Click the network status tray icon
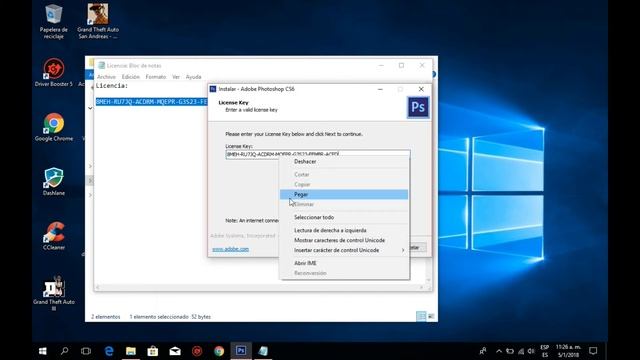Viewport: 640px width, 360px height. click(x=521, y=351)
